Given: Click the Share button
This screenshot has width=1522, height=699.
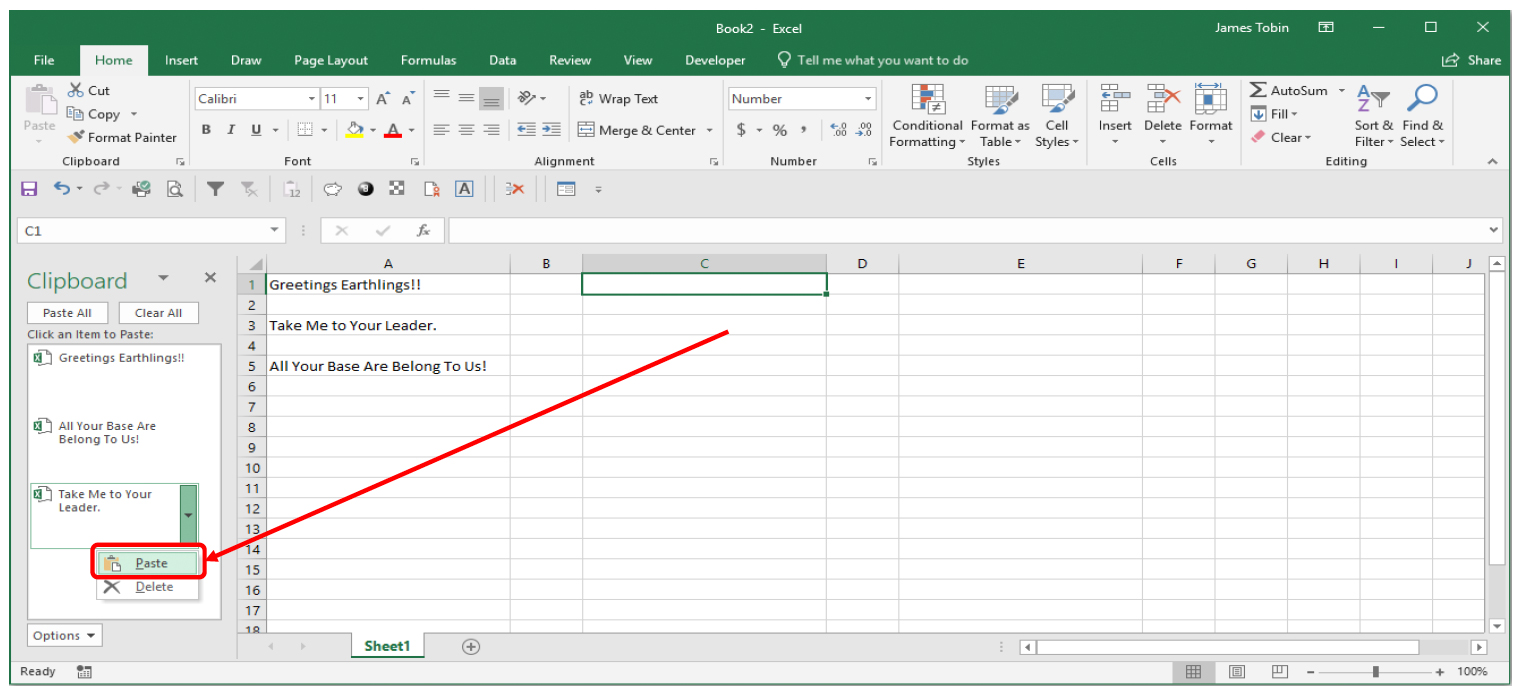Looking at the screenshot, I should click(1471, 60).
